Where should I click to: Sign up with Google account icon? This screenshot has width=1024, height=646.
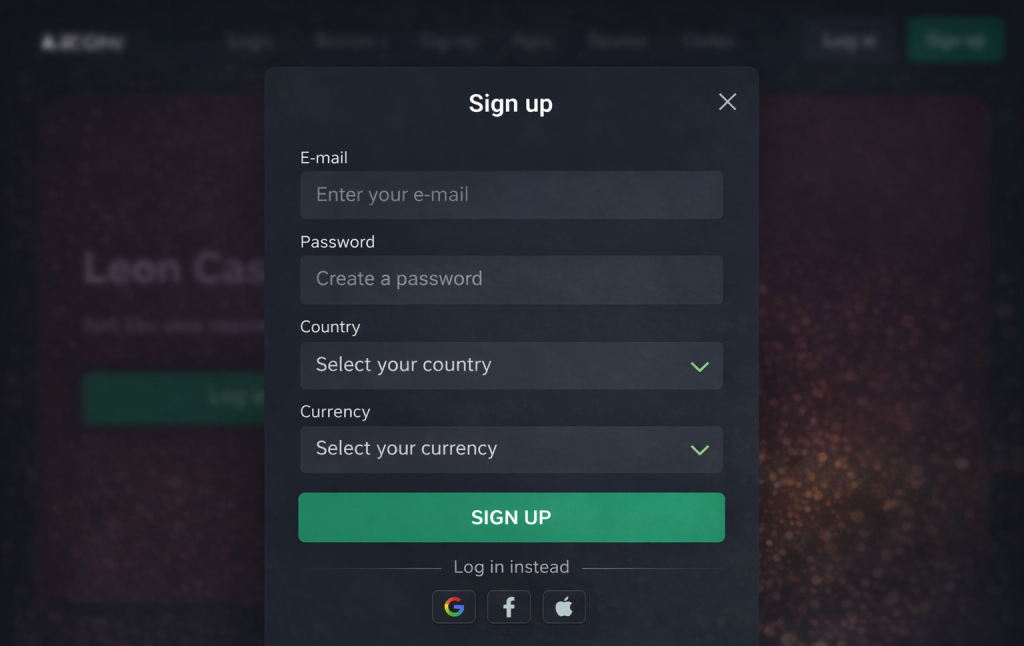click(454, 607)
